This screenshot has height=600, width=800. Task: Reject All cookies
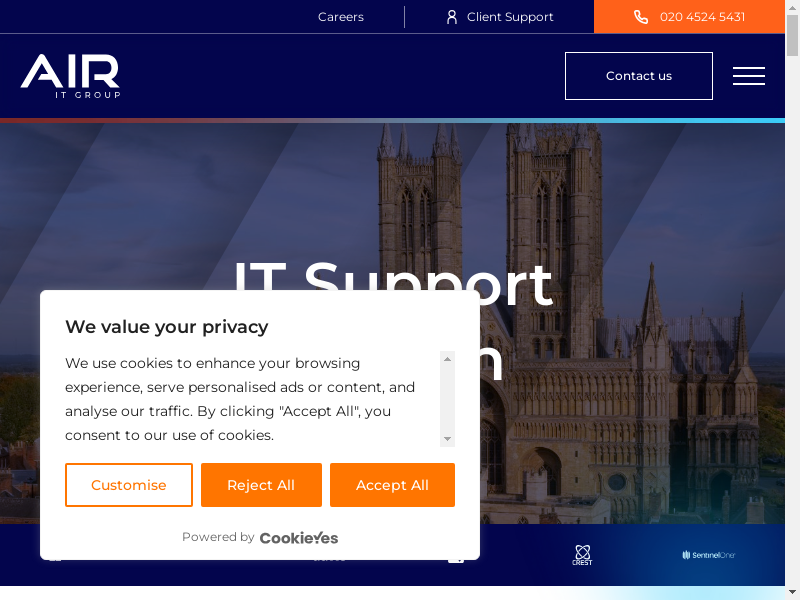(261, 485)
